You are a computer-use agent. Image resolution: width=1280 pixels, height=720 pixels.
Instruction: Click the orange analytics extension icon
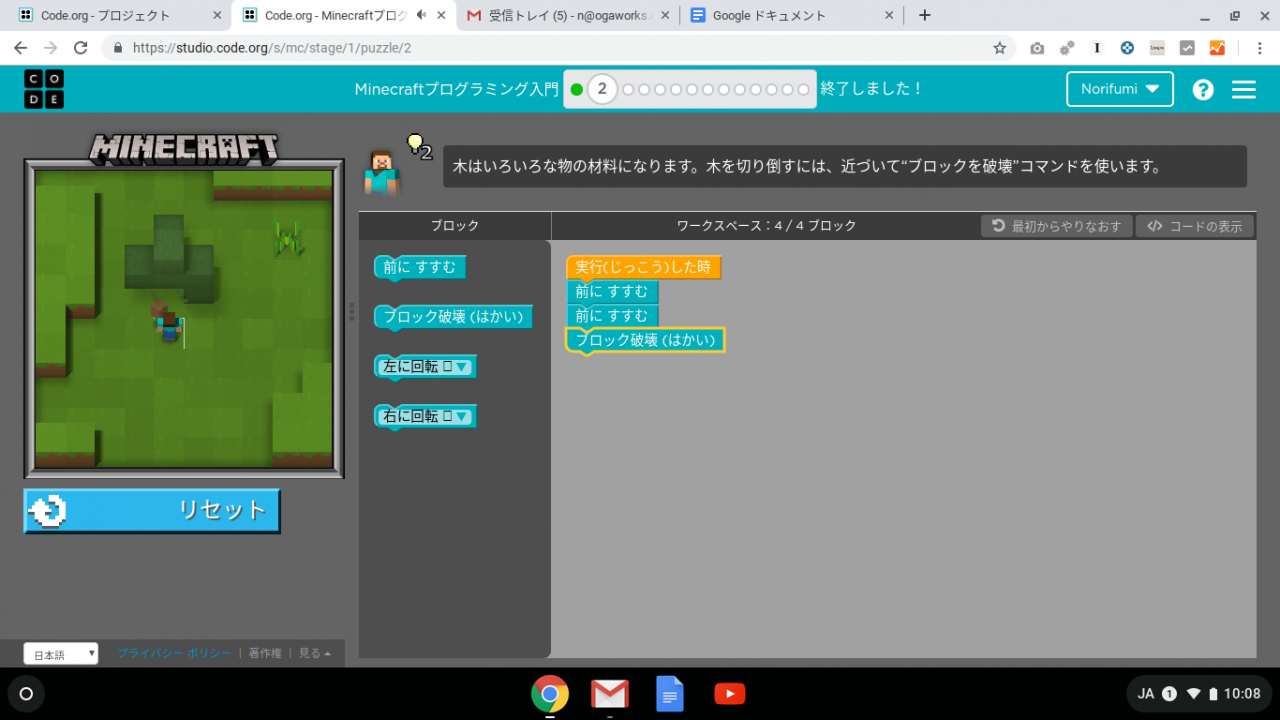tap(1217, 48)
